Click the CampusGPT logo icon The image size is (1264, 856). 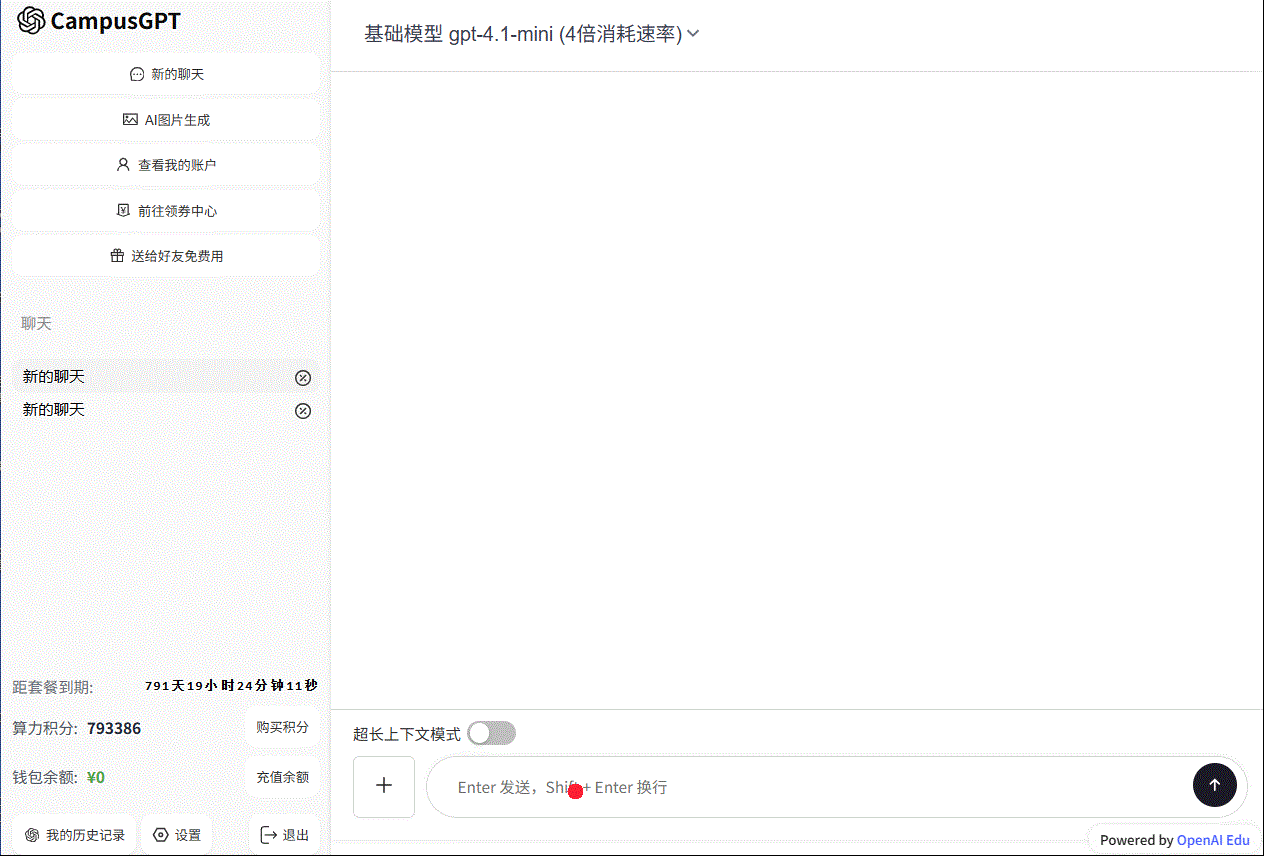(x=32, y=21)
